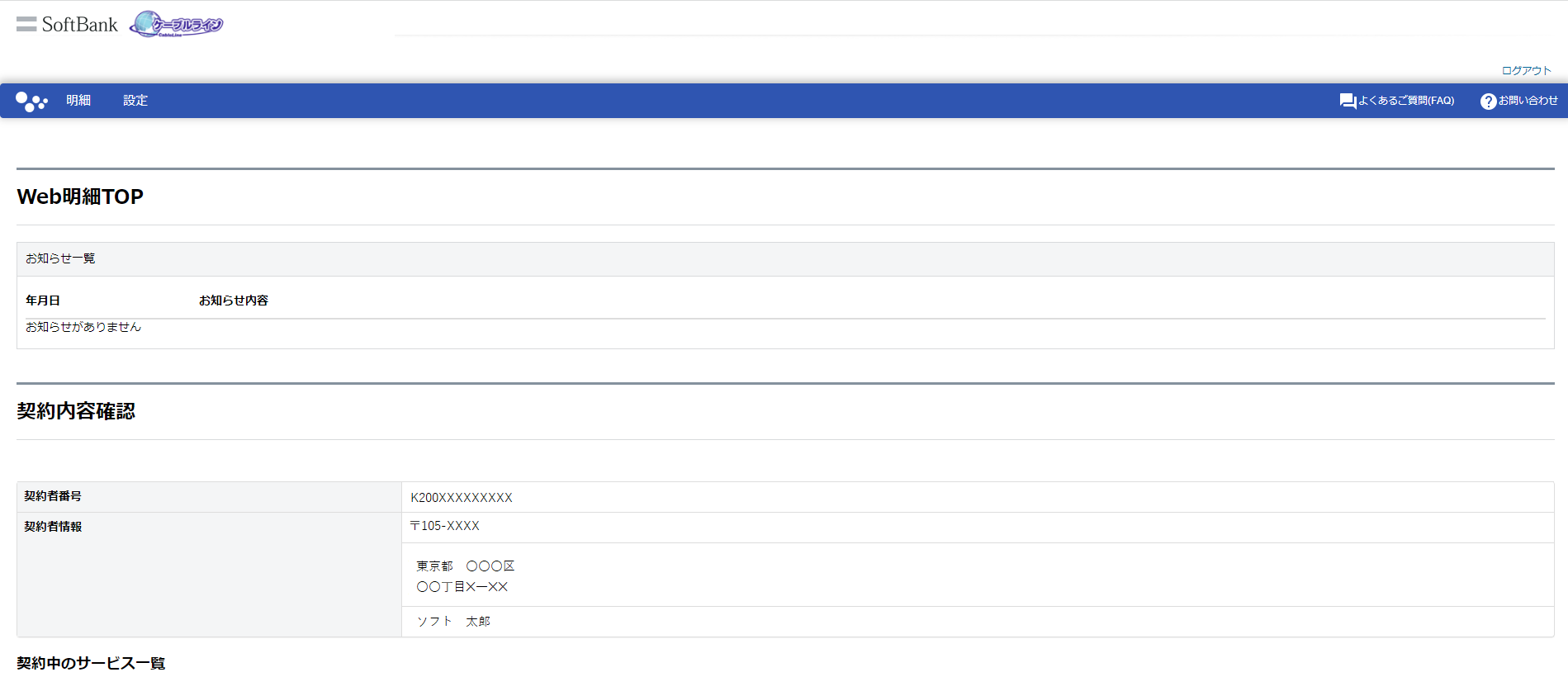1568x677 pixels.
Task: Click the 年月日 column header
Action: (43, 301)
